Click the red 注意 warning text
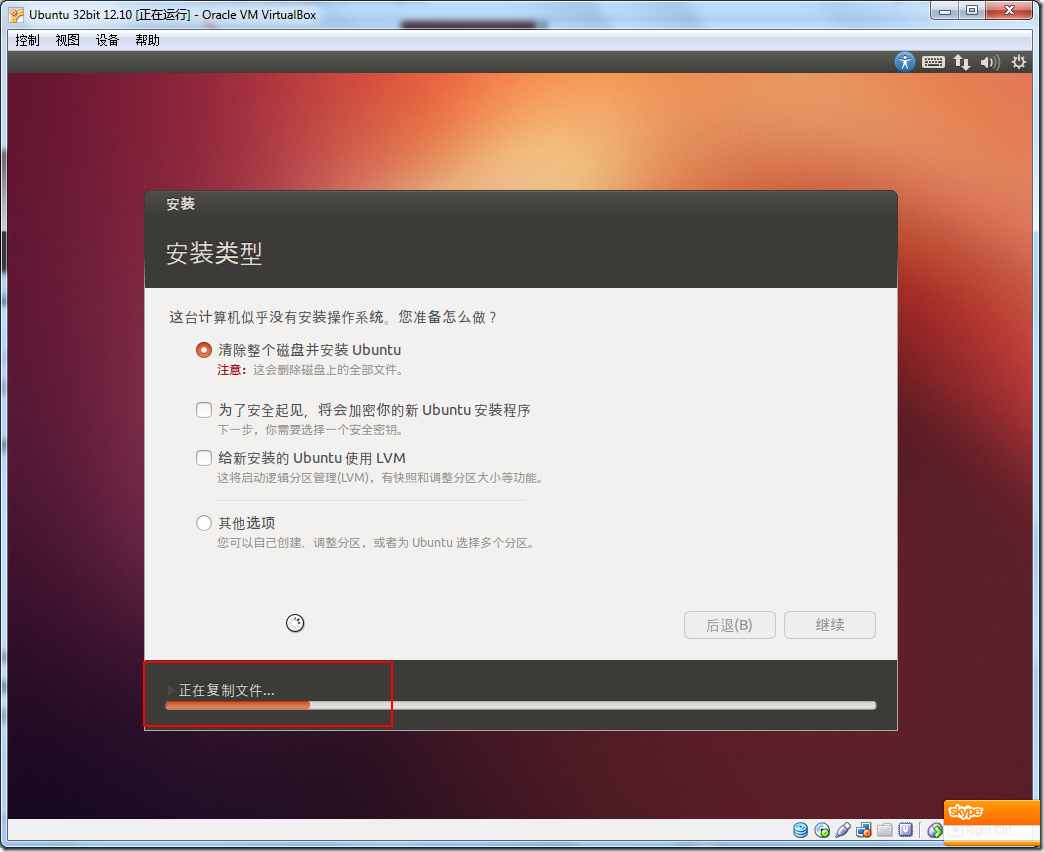 232,369
